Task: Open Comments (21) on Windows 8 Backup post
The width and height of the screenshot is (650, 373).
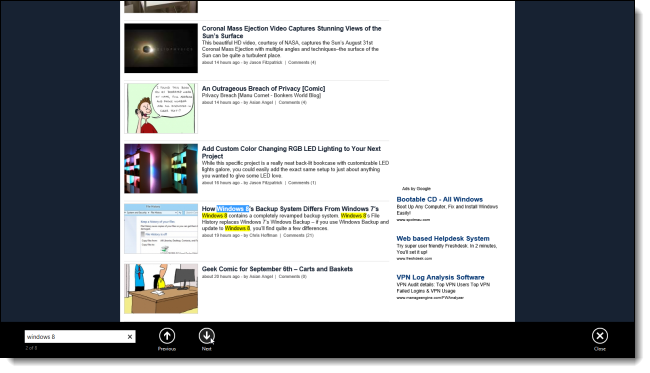Action: pos(298,235)
